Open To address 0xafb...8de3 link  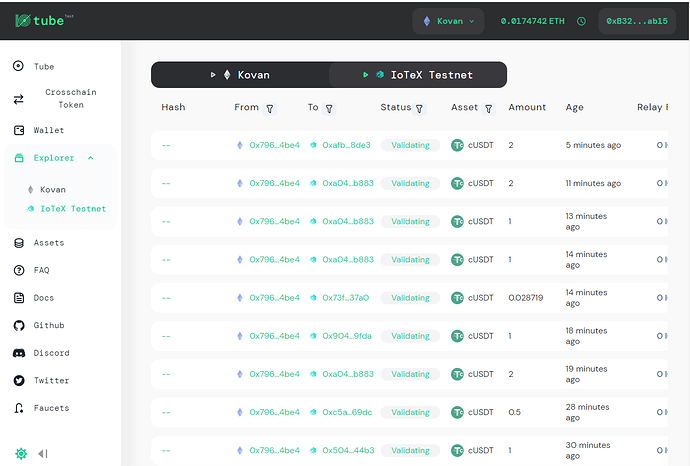point(346,145)
